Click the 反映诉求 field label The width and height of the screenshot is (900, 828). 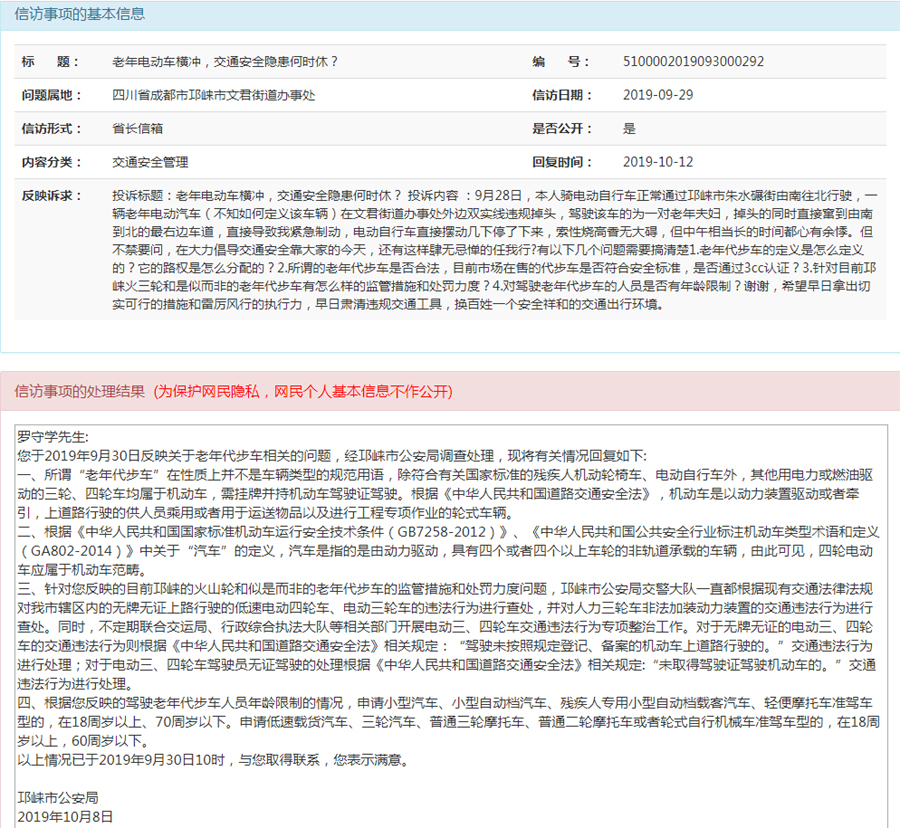click(x=50, y=195)
